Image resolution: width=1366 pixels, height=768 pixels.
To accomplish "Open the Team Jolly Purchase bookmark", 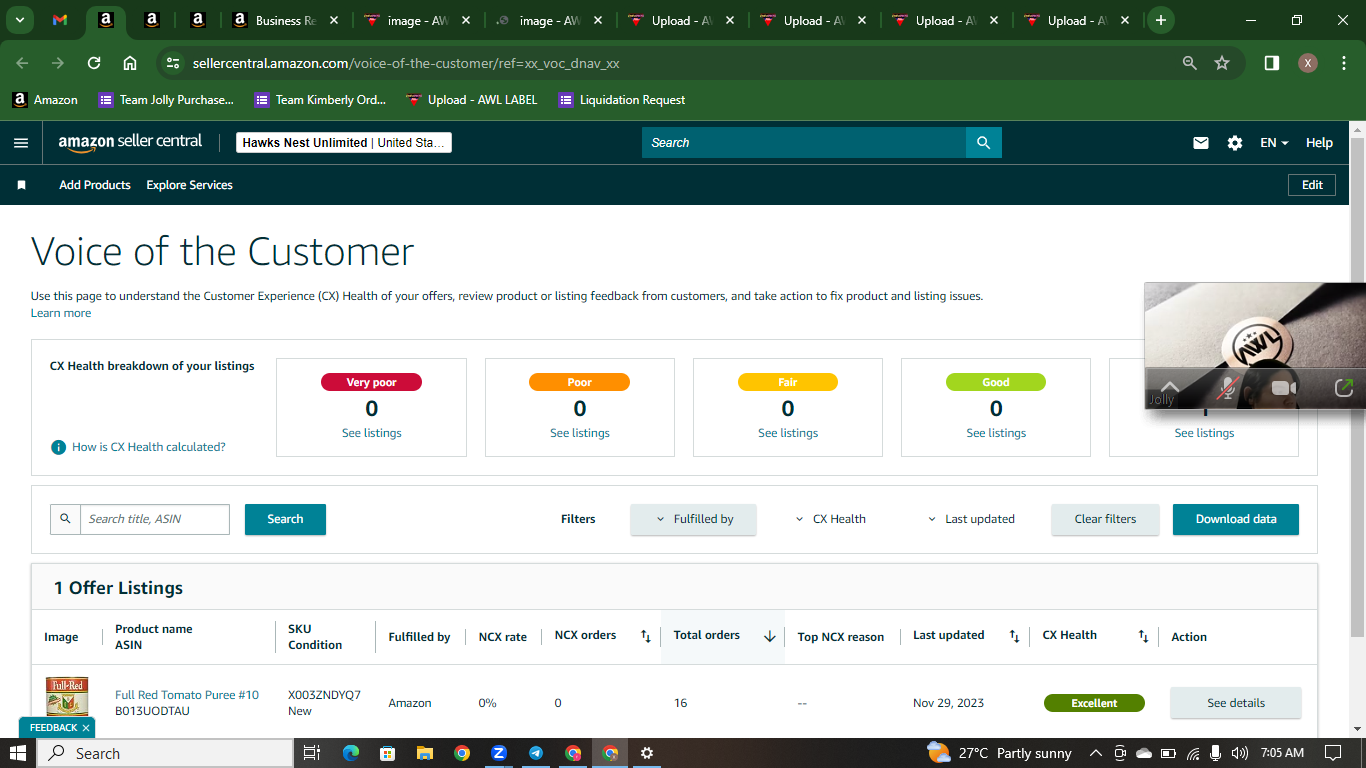I will click(166, 100).
